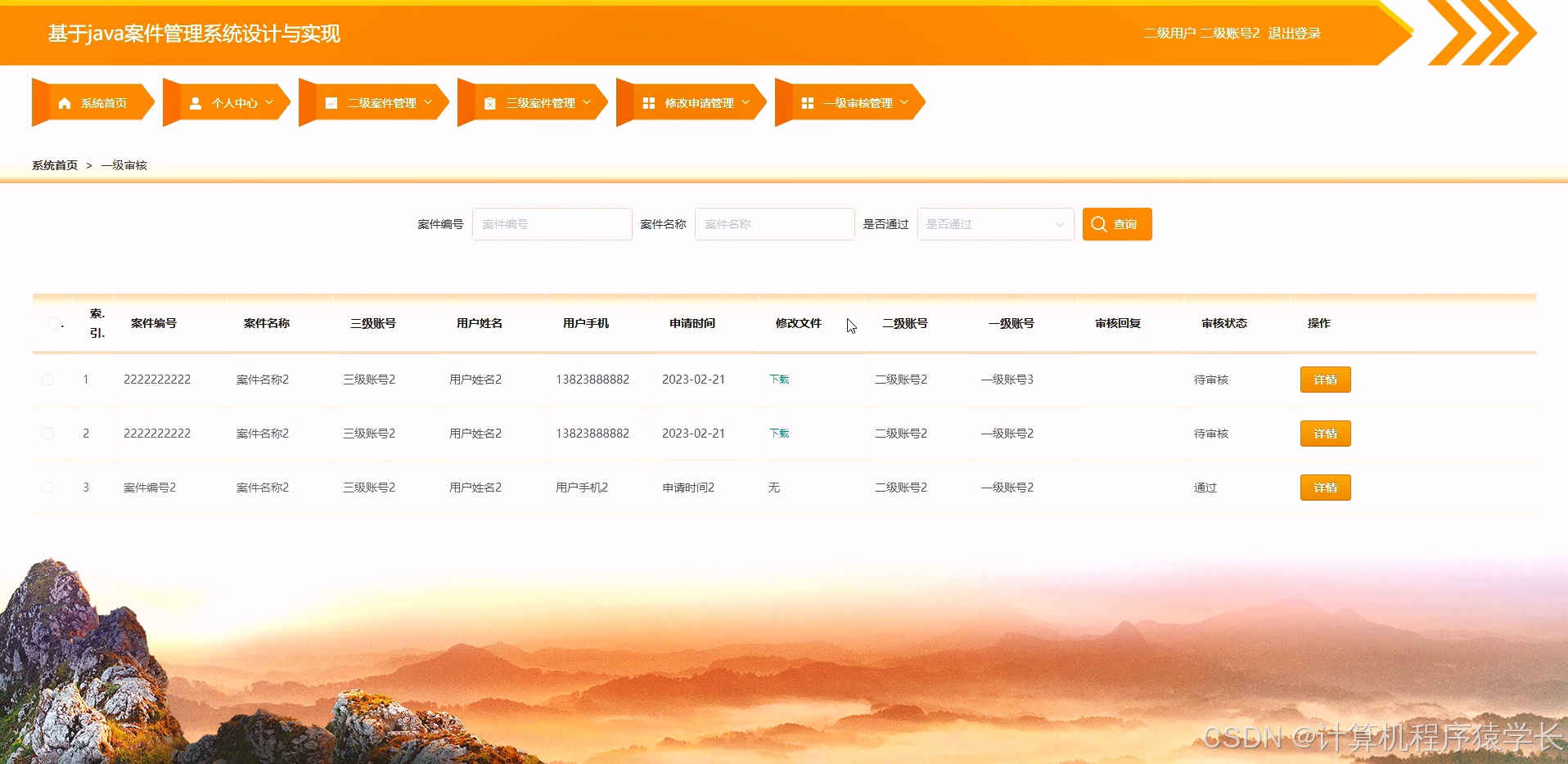Screen dimensions: 1568x764
Task: Click 退出登录 to log out
Action: (1294, 34)
